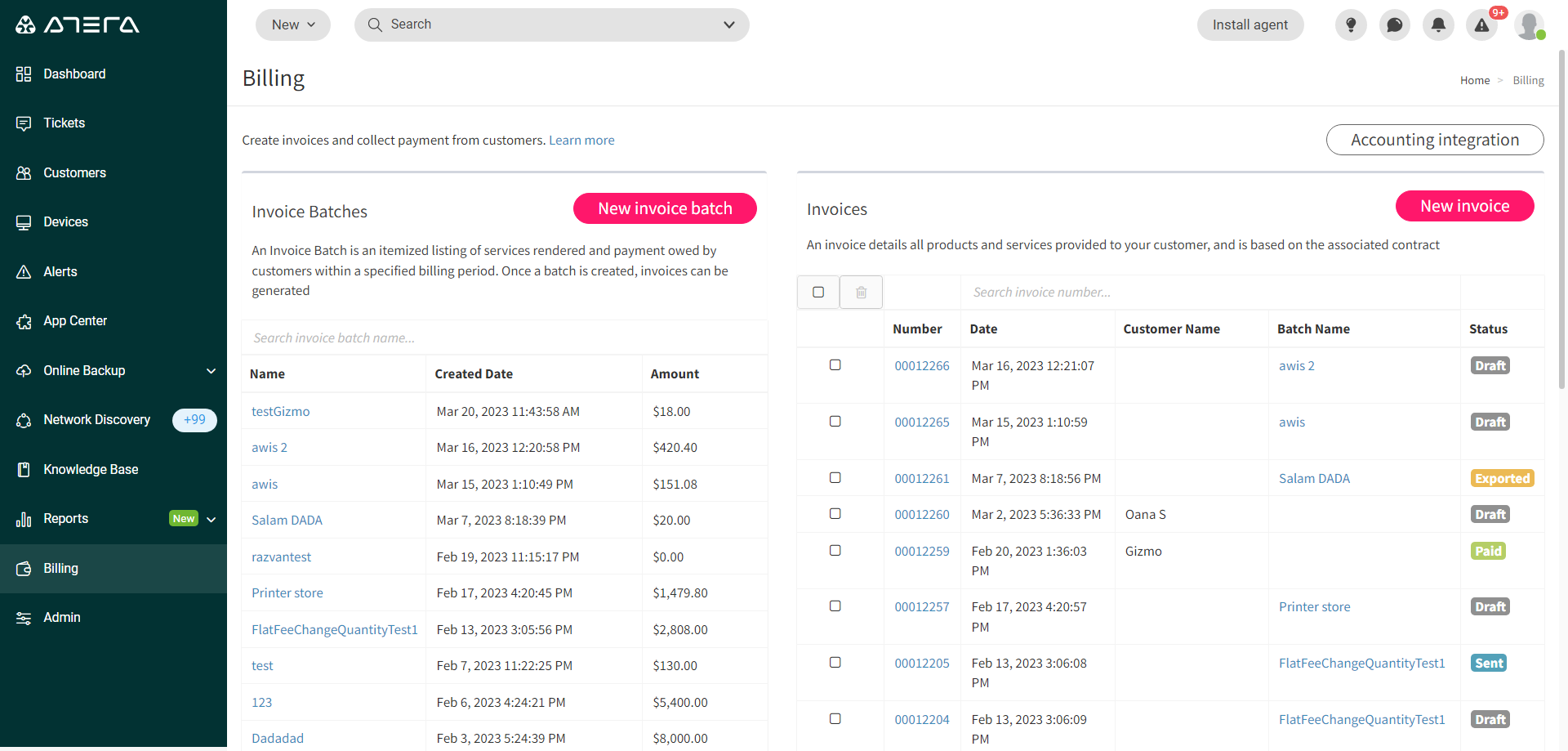Open Alerts via its triangle icon
Screen dimensions: 1568x751
[x=24, y=272]
